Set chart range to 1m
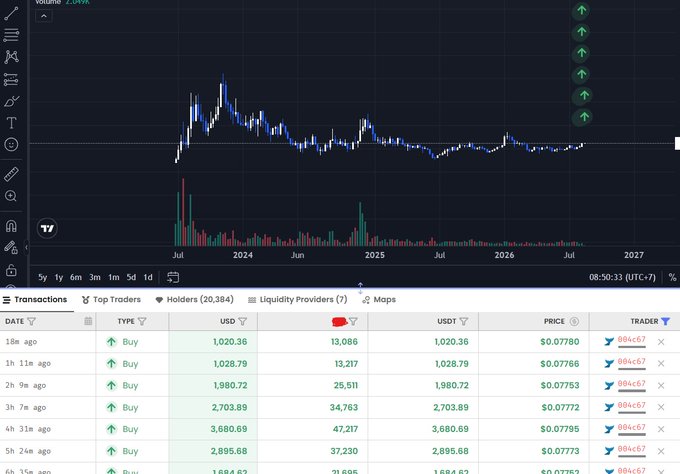Screen dimensions: 680x474 114,277
